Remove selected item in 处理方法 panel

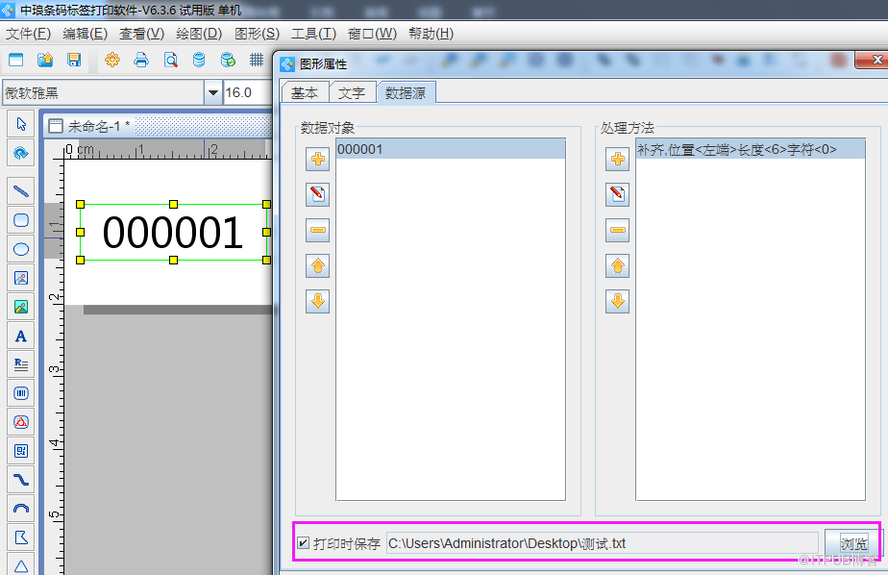(618, 230)
